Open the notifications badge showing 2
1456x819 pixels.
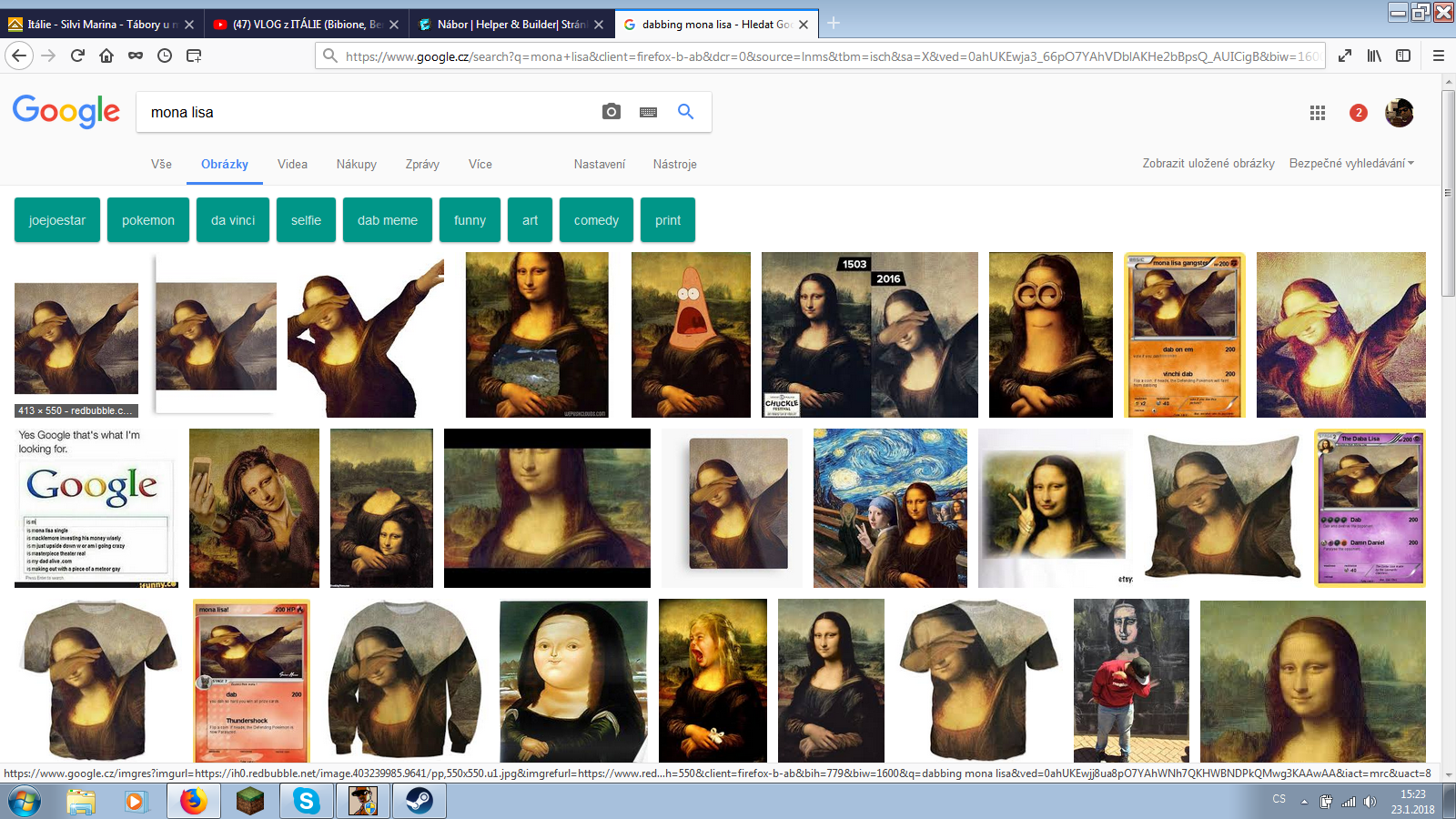1358,113
